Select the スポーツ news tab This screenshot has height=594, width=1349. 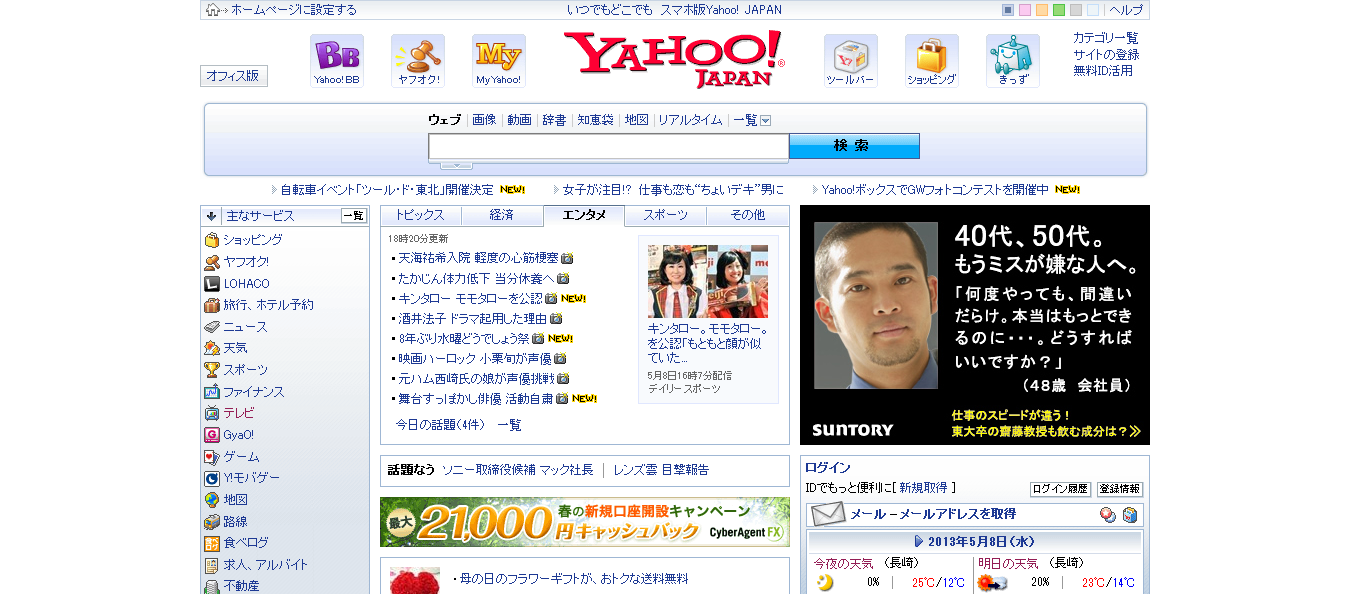coord(666,215)
